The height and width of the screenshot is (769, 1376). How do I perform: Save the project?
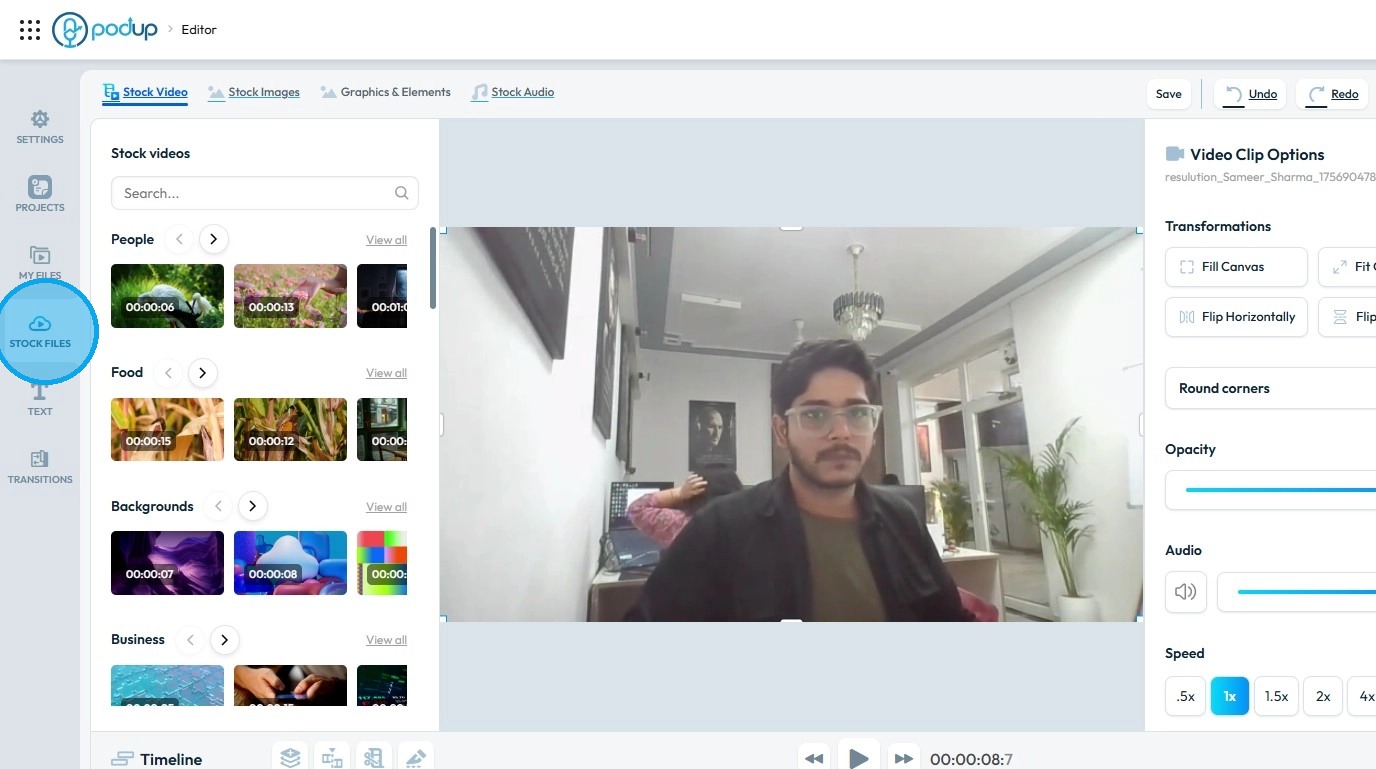[1169, 94]
